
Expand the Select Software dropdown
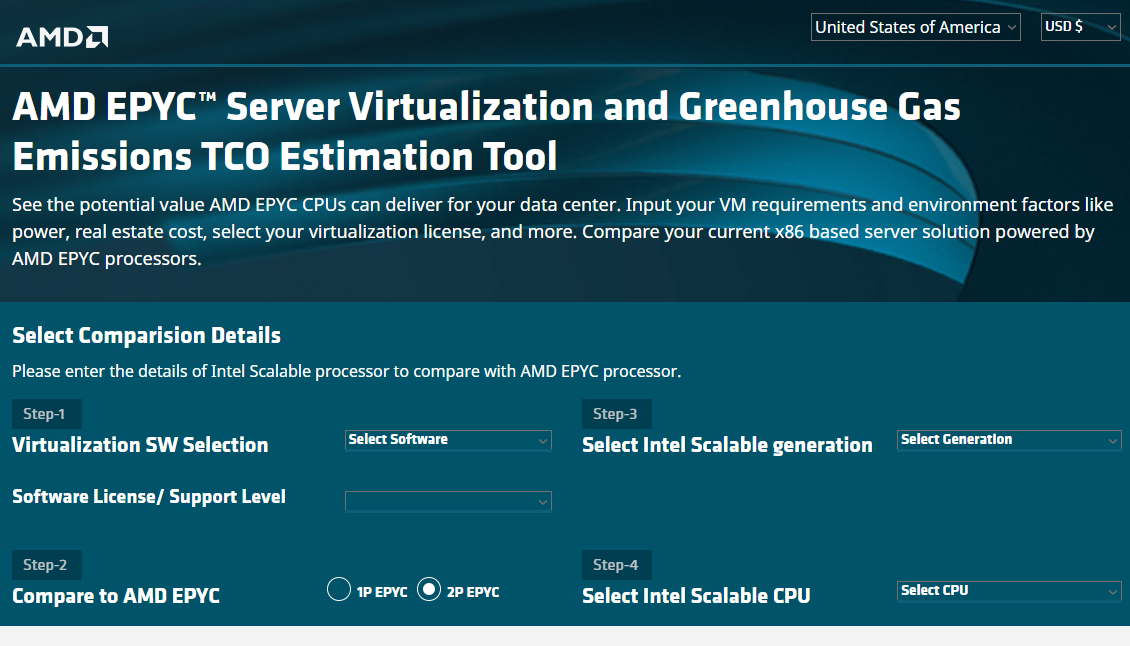[x=447, y=440]
